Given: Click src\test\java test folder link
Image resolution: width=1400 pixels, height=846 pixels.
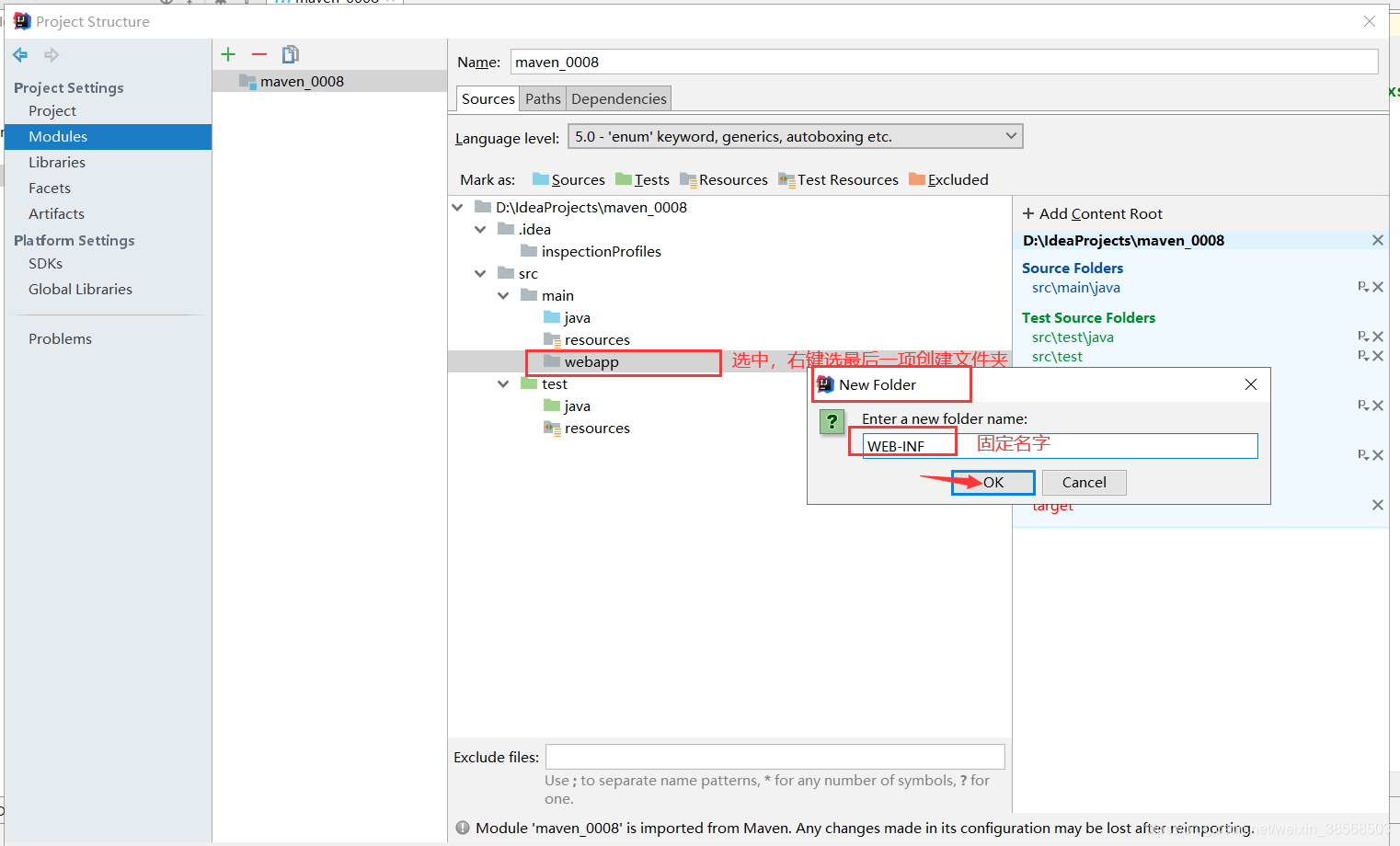Looking at the screenshot, I should coord(1073,337).
